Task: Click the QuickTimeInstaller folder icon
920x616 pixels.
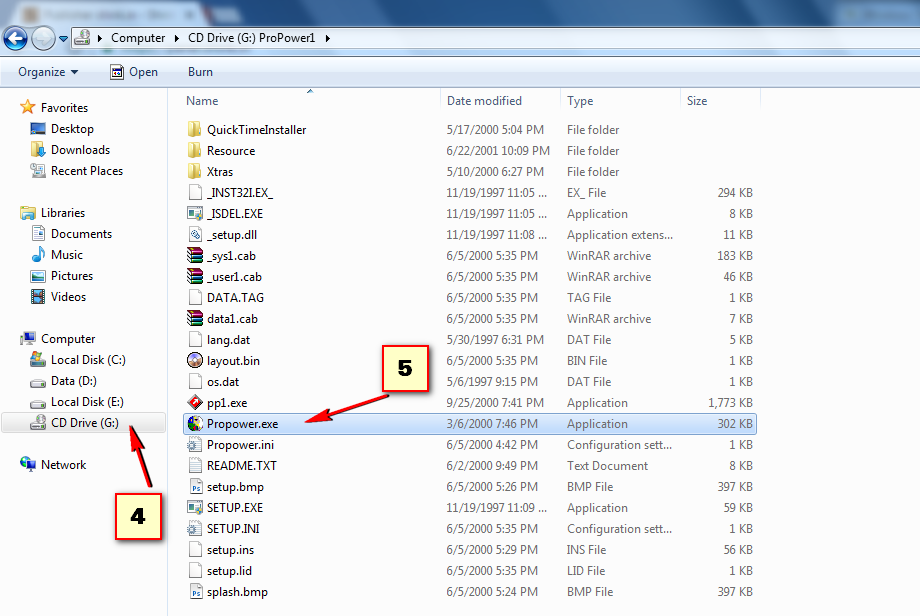Action: coord(195,129)
